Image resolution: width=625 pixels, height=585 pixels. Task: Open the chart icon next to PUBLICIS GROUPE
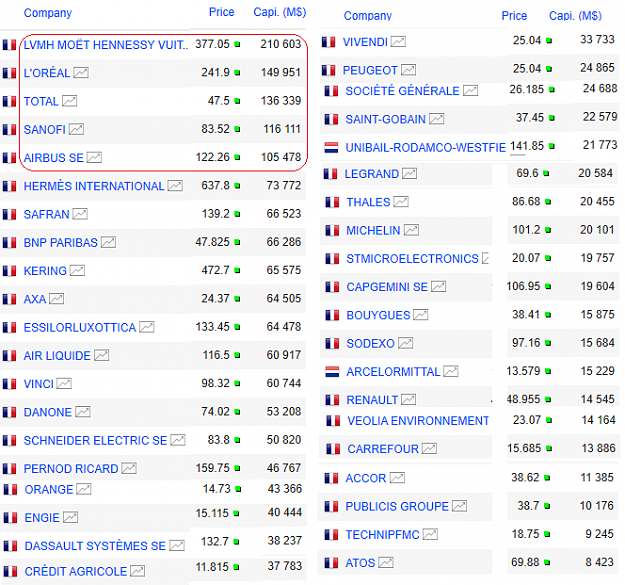click(x=460, y=506)
